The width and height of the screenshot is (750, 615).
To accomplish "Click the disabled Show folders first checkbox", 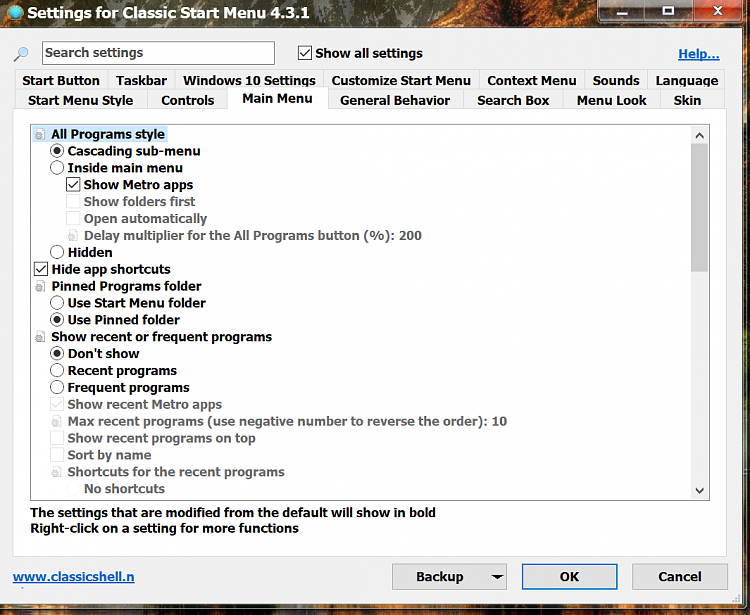I will pyautogui.click(x=73, y=202).
